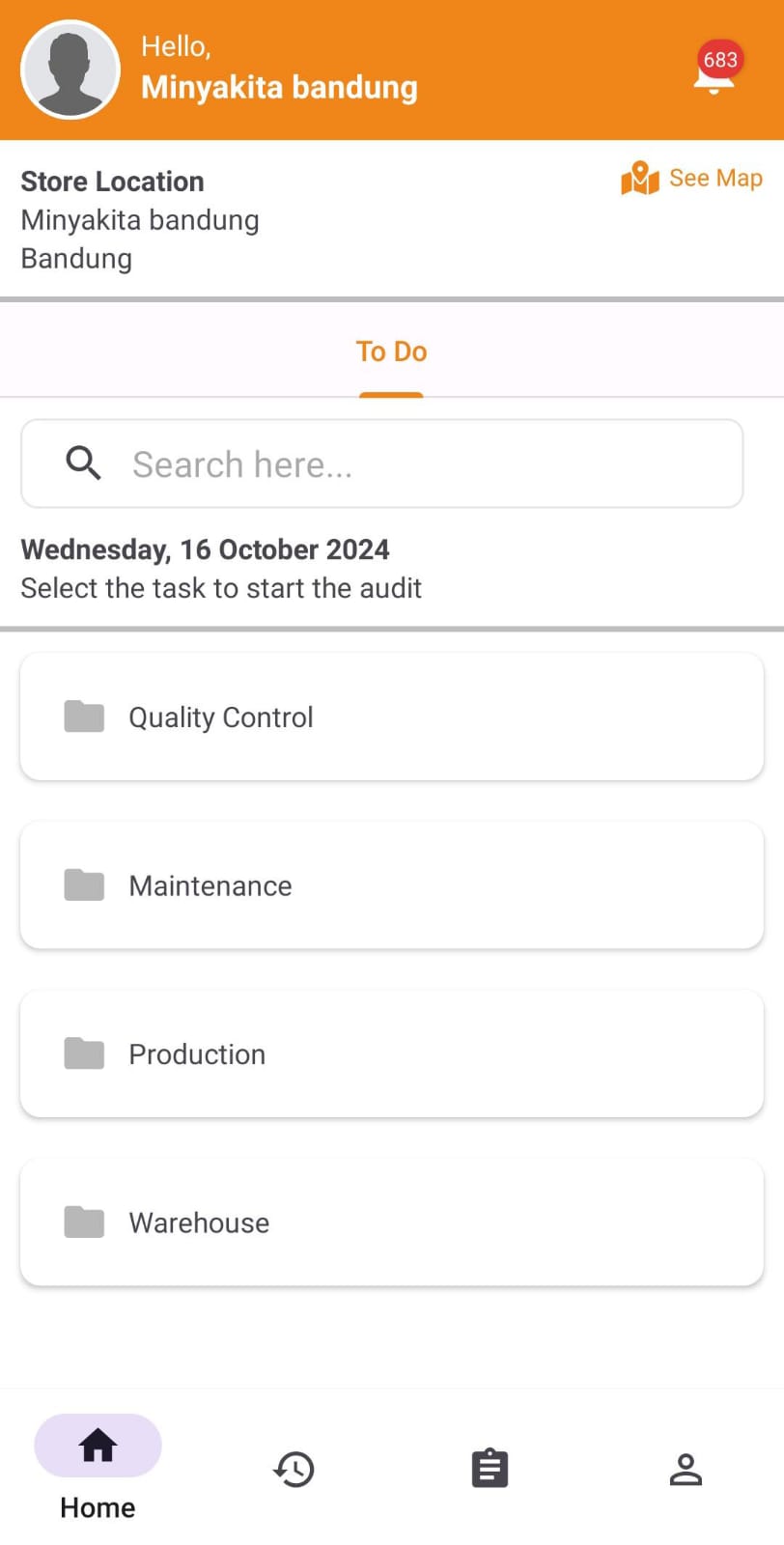Image resolution: width=784 pixels, height=1545 pixels.
Task: Click the Quality Control folder icon
Action: click(x=84, y=716)
